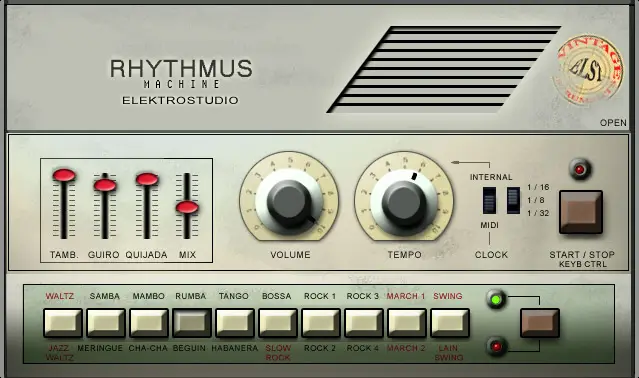Screen dimensions: 639x378
Task: Click the JAZZ WALTZ label
Action: [x=59, y=353]
